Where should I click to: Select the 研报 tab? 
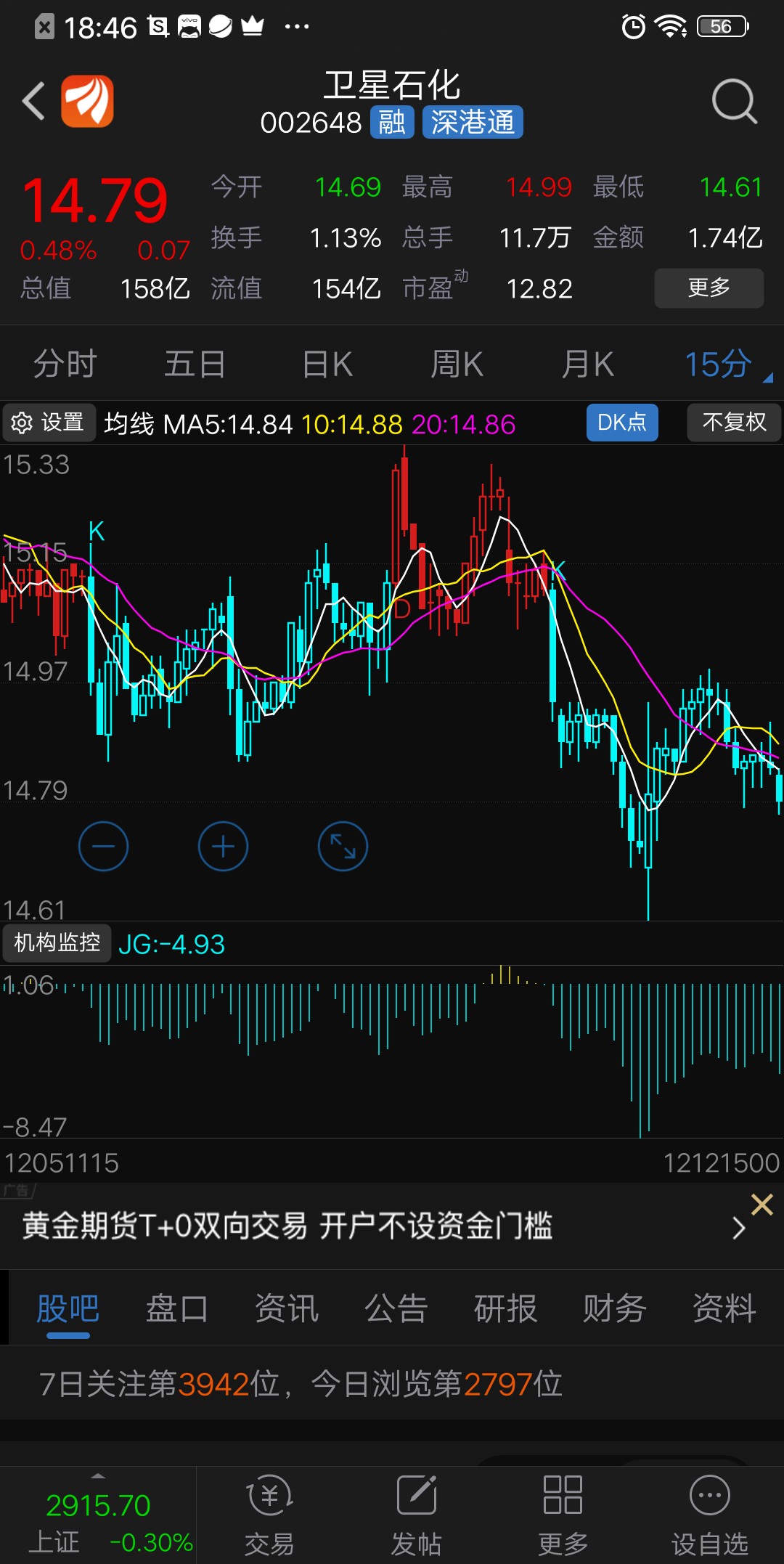[x=505, y=1309]
